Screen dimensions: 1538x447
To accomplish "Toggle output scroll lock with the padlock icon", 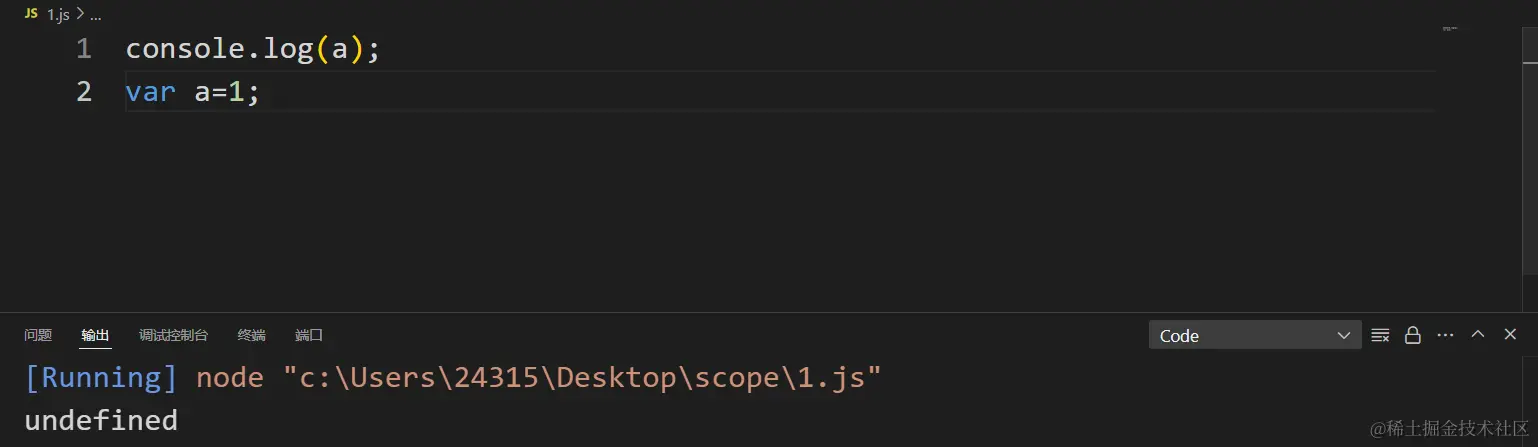I will pos(1413,335).
